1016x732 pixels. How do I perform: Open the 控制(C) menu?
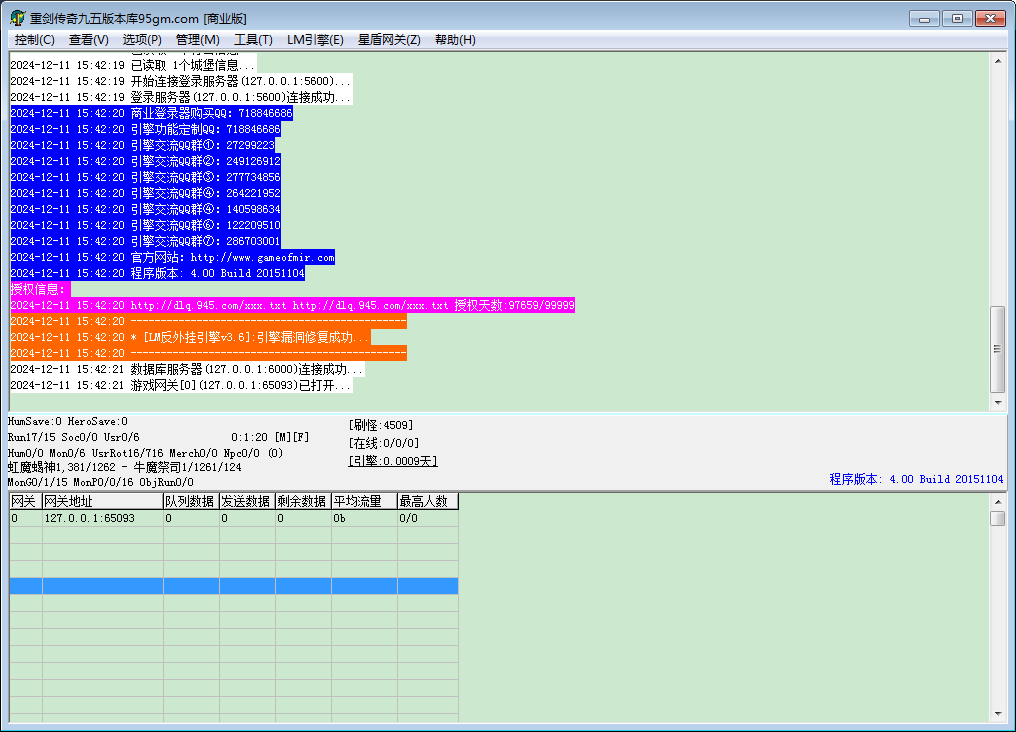(34, 40)
